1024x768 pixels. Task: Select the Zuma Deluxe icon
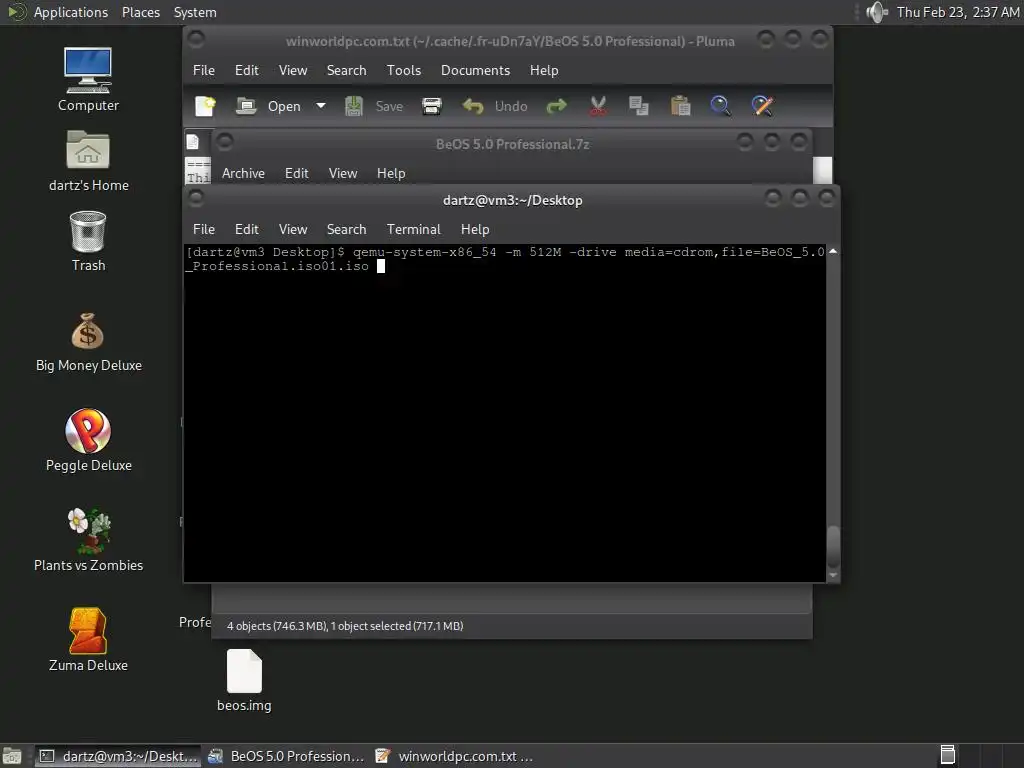click(88, 639)
